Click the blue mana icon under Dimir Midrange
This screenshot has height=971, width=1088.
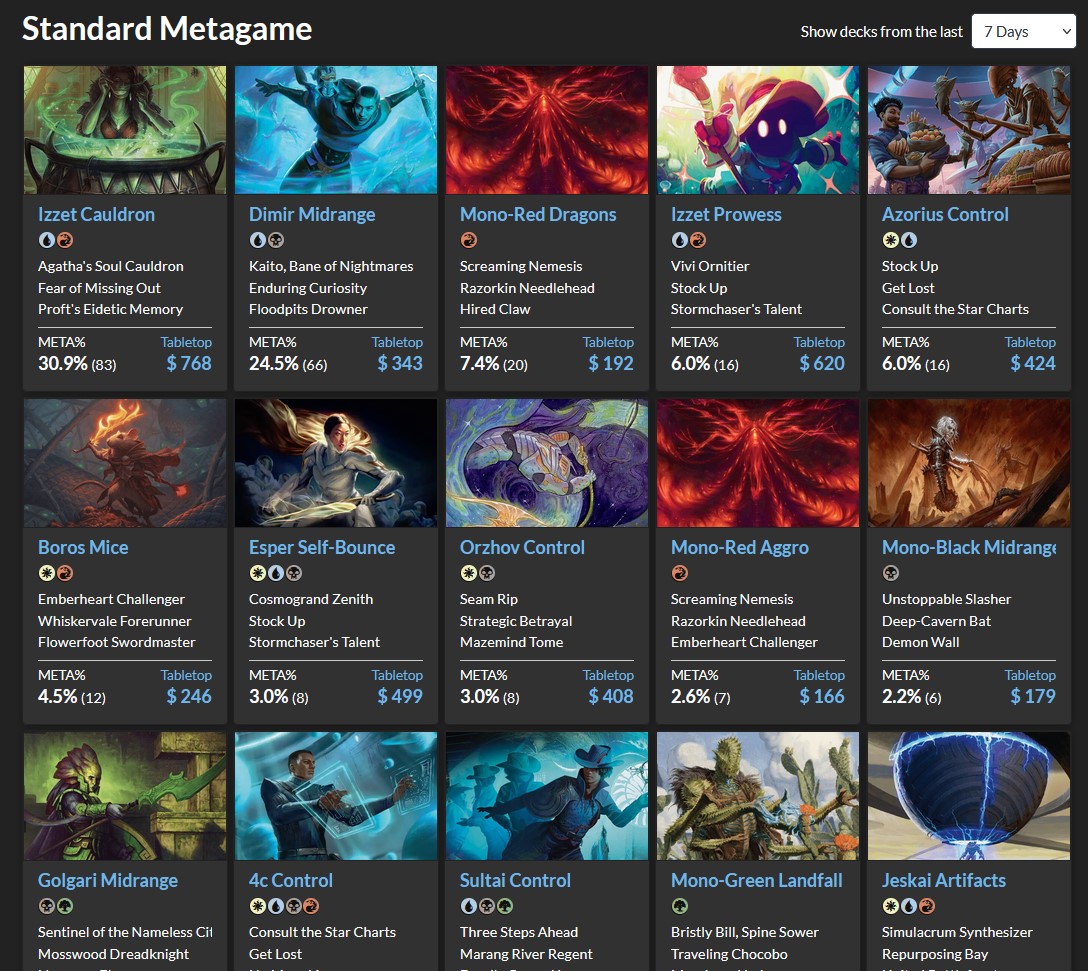257,240
